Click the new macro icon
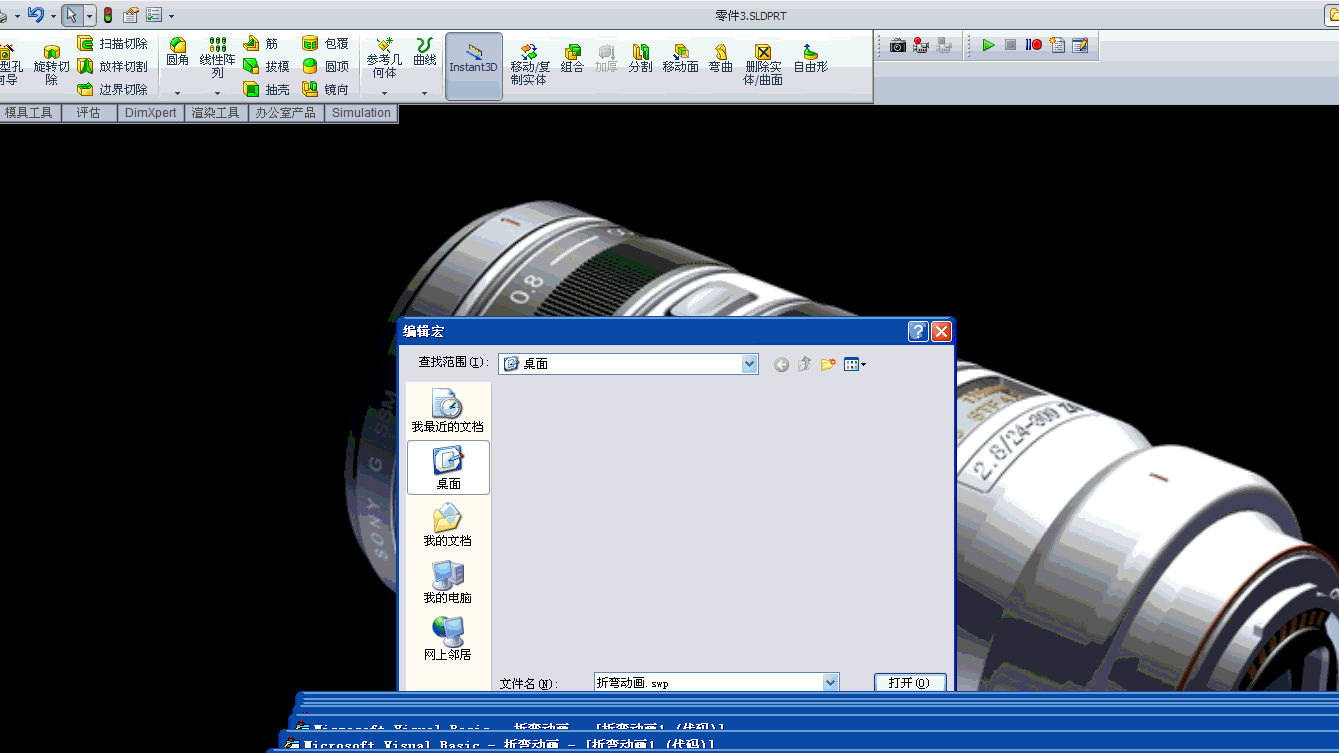This screenshot has height=753, width=1339. coord(1057,45)
